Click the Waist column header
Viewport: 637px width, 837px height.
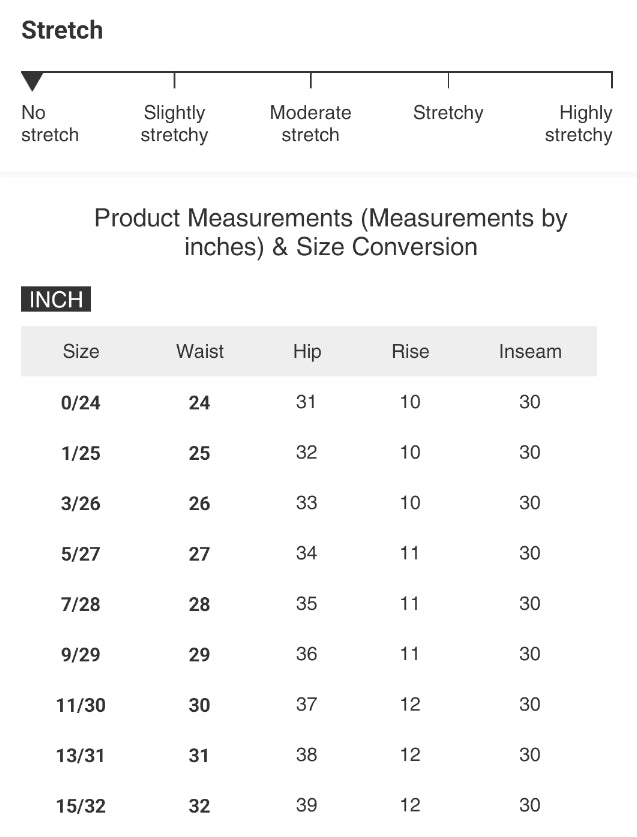point(200,351)
